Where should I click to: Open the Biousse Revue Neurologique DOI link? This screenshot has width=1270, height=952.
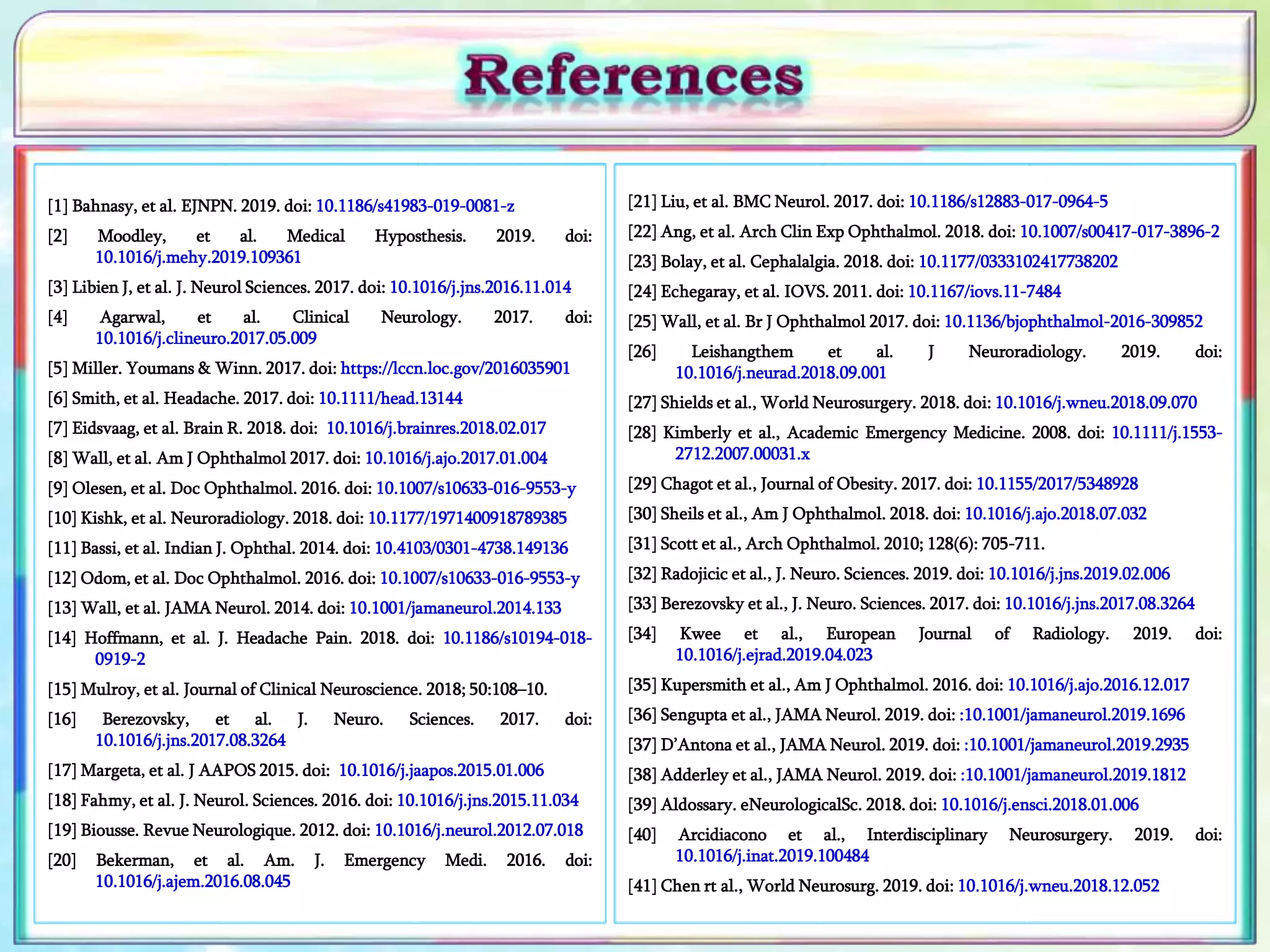[x=479, y=831]
